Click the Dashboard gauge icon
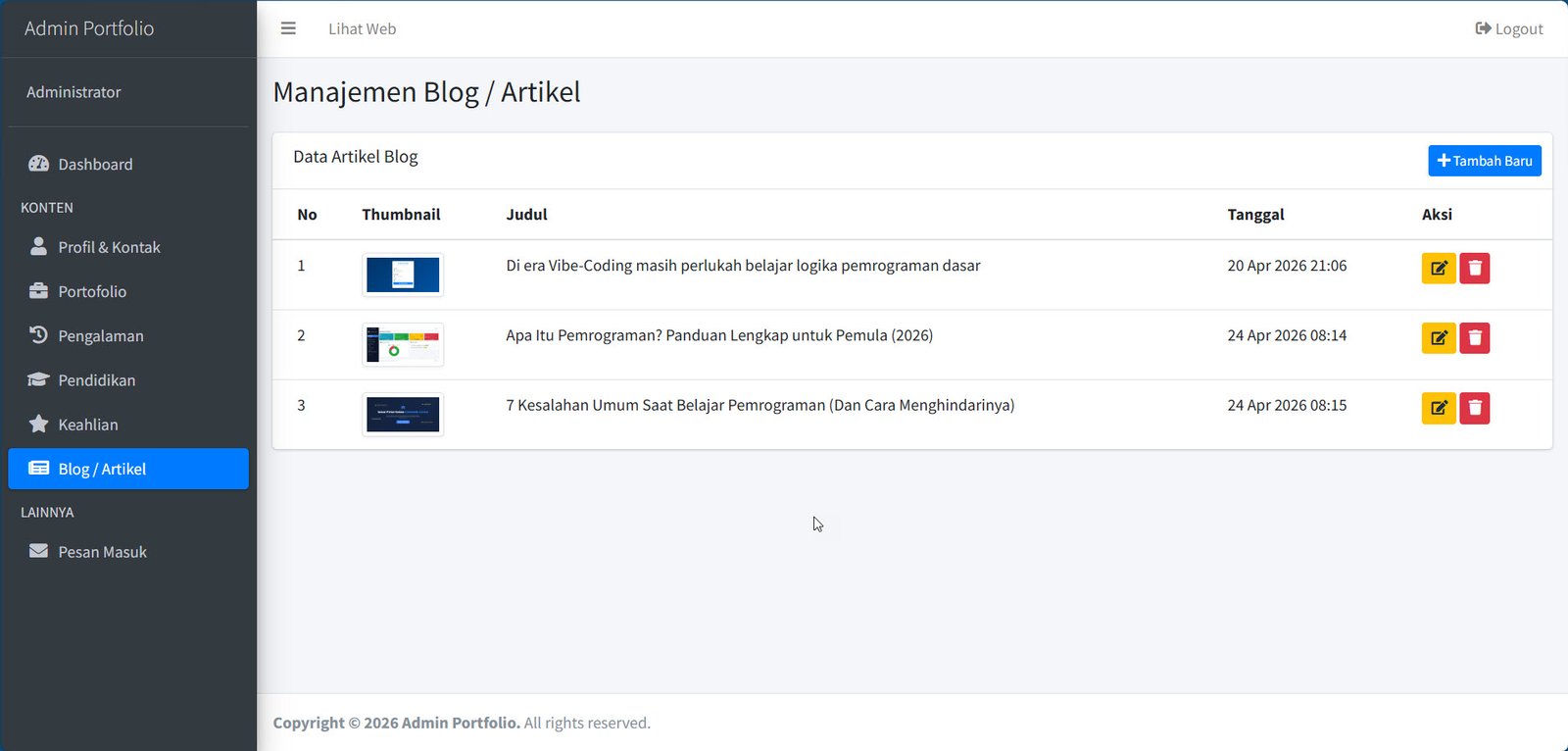The height and width of the screenshot is (751, 1568). point(38,164)
